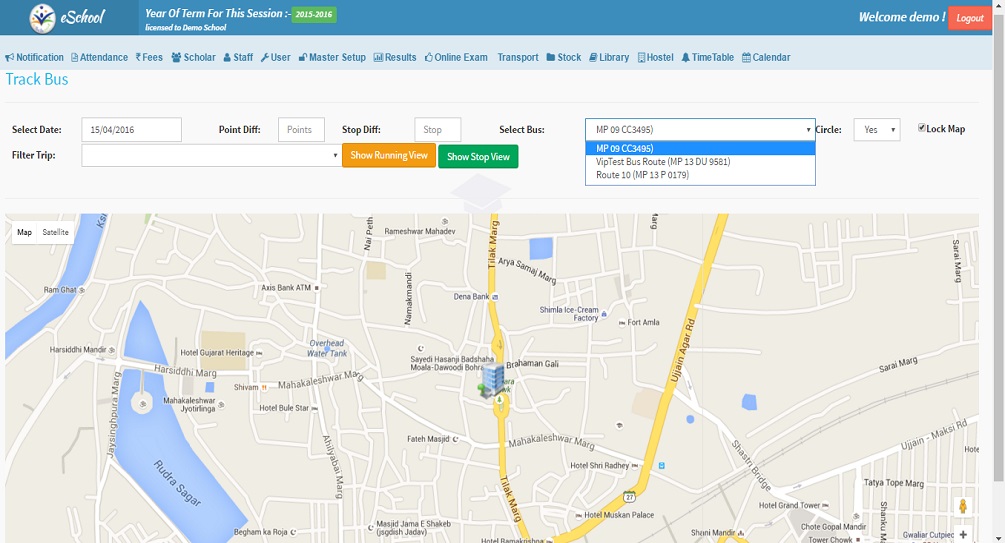Click the Show Running View button

388,155
